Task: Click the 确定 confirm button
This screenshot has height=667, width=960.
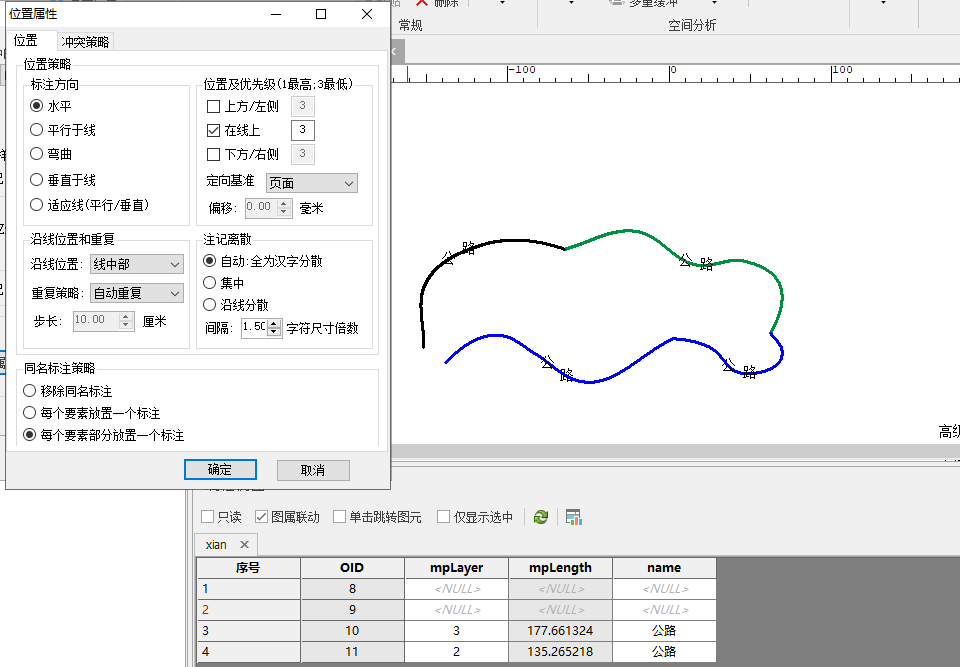Action: click(x=220, y=470)
